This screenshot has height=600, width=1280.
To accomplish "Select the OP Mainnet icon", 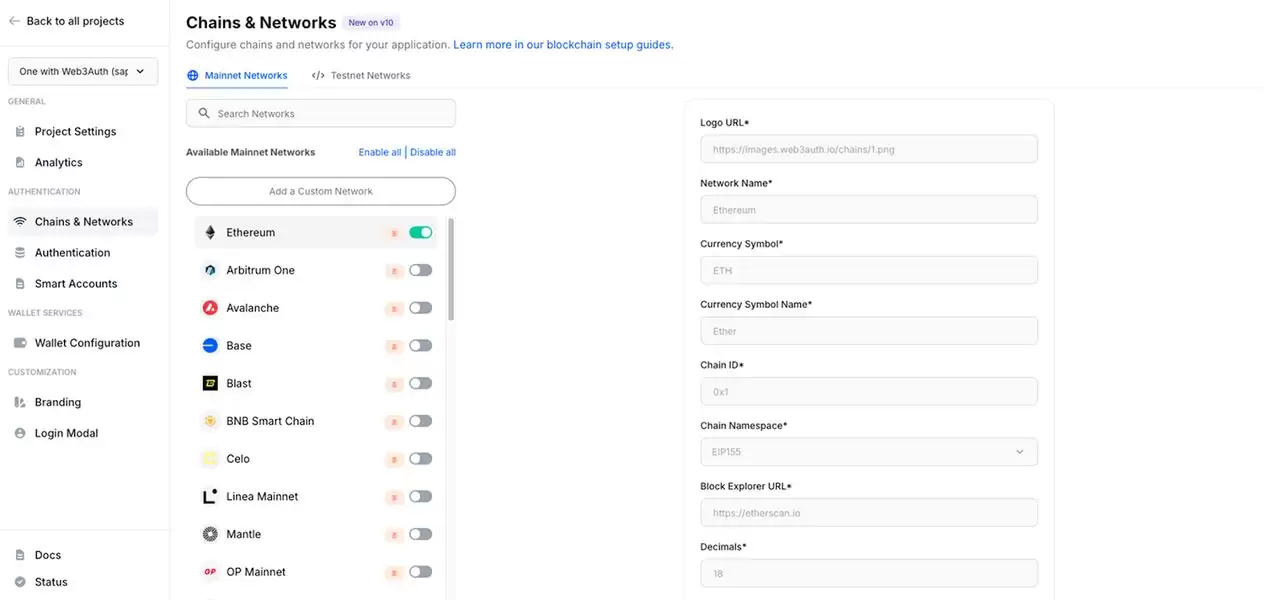I will click(x=210, y=571).
